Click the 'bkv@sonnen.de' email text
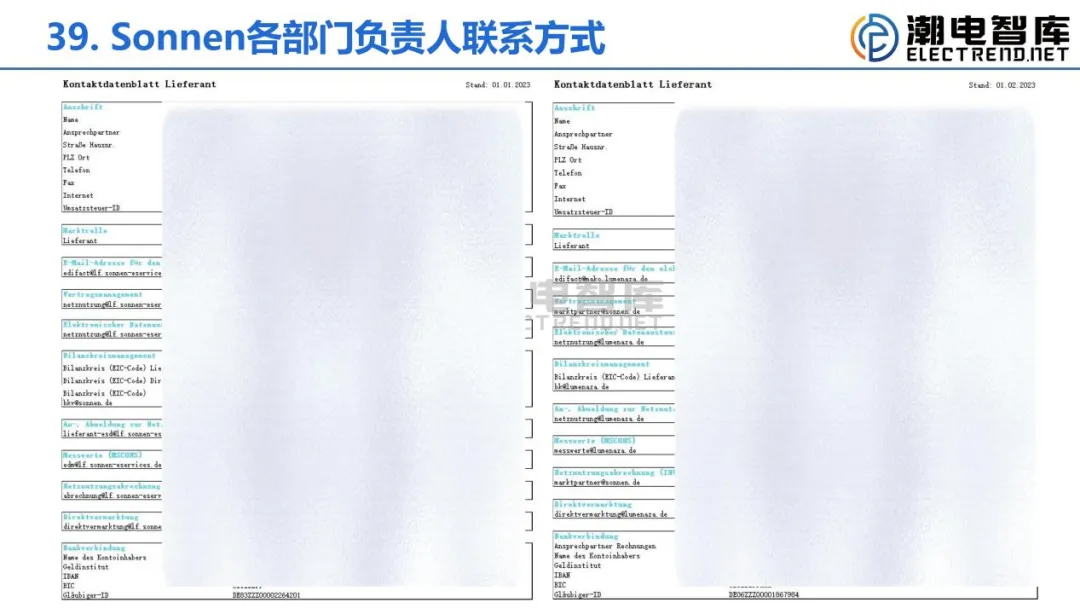The image size is (1080, 608). pyautogui.click(x=87, y=403)
